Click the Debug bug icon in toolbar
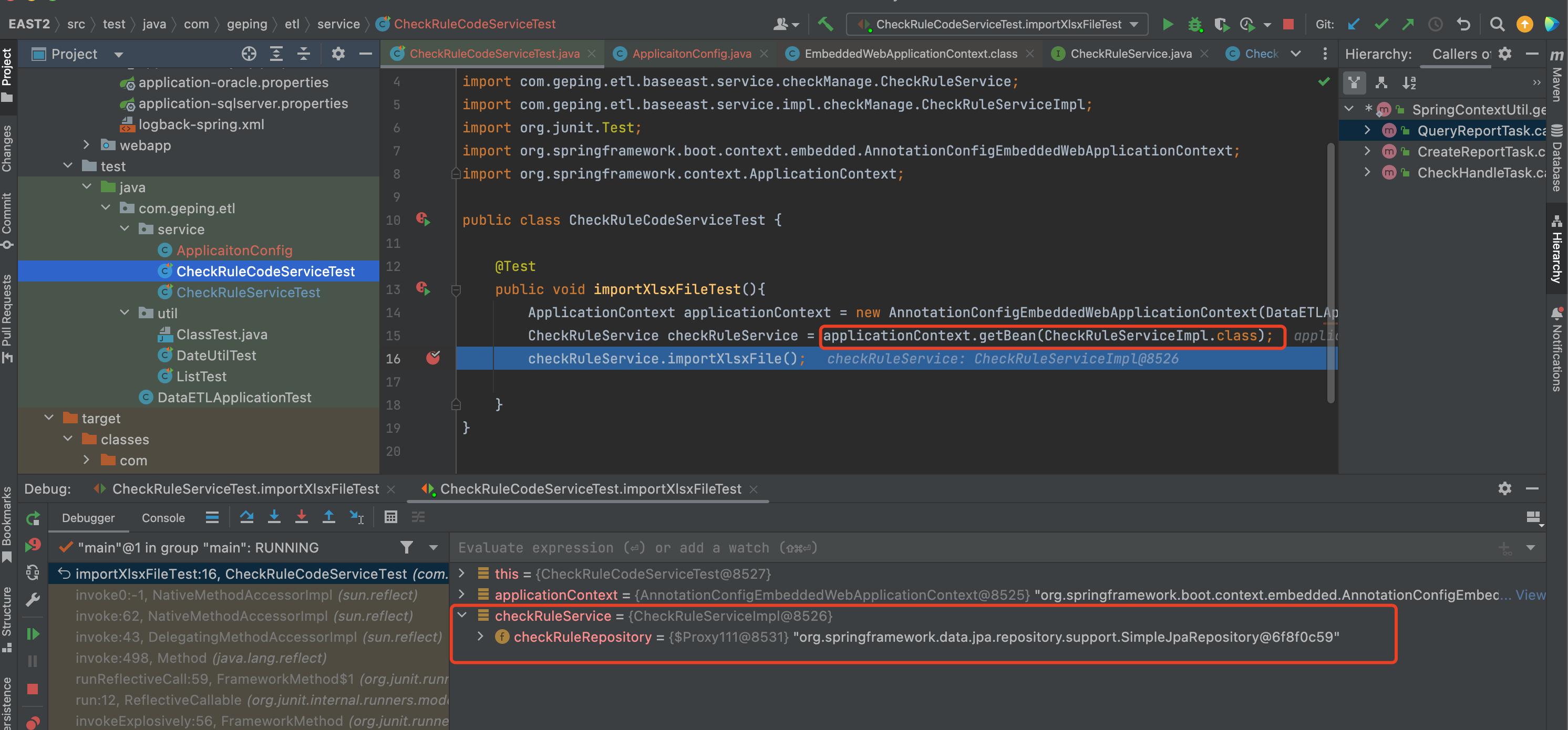1568x730 pixels. pos(1195,24)
